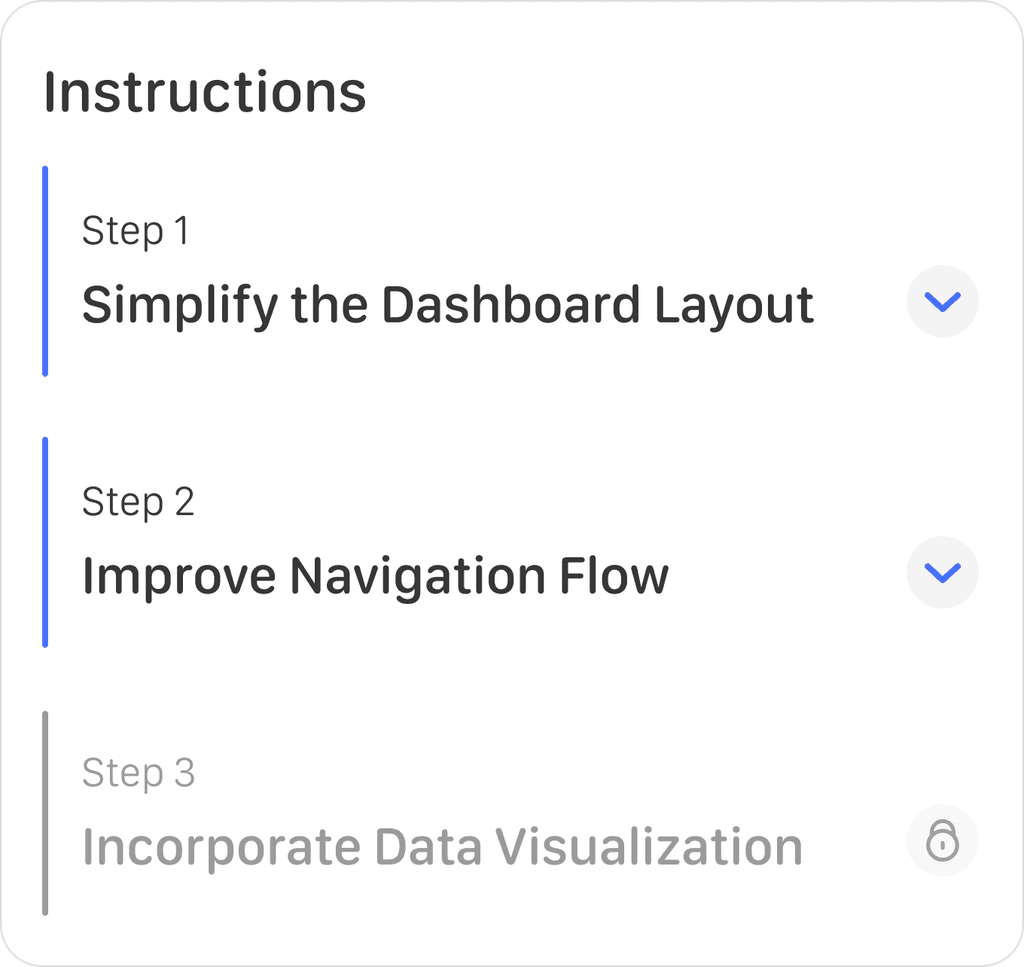The width and height of the screenshot is (1024, 967).
Task: Select the grayed-out Step 3 label
Action: [138, 773]
